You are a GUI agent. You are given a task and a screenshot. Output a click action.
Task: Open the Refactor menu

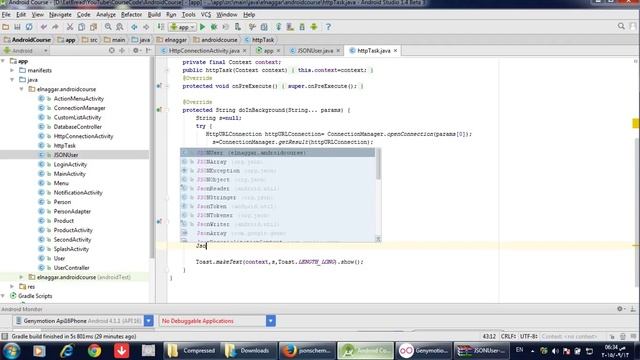[131, 15]
